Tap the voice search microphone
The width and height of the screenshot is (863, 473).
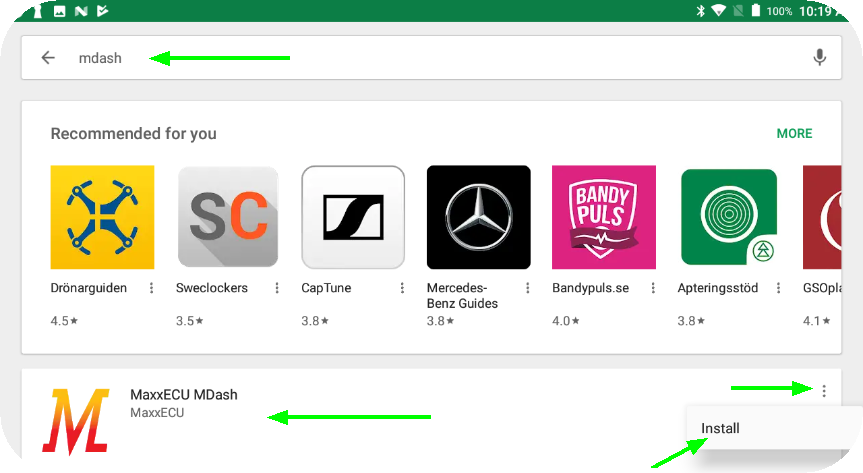click(x=820, y=57)
